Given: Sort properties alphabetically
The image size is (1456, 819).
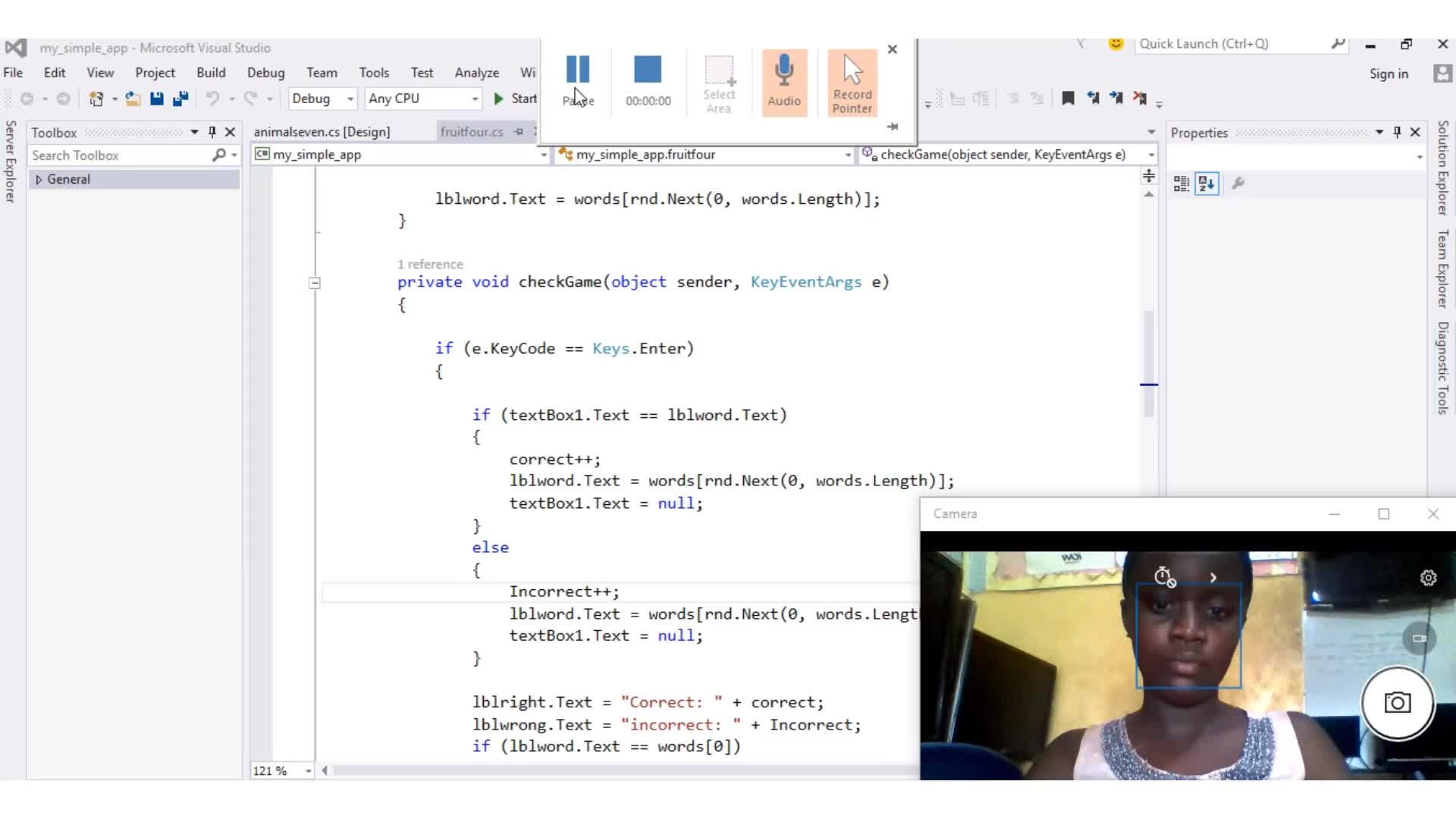Looking at the screenshot, I should (x=1207, y=184).
